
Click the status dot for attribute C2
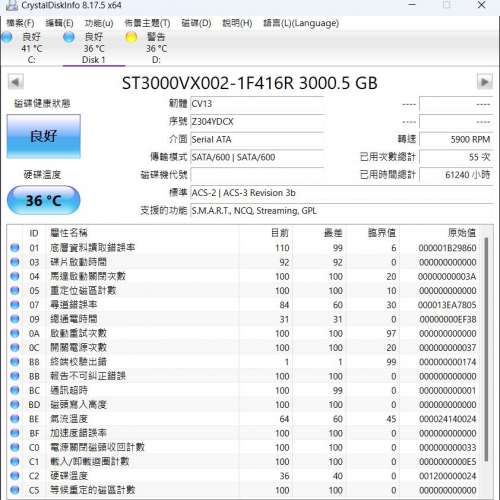point(15,476)
